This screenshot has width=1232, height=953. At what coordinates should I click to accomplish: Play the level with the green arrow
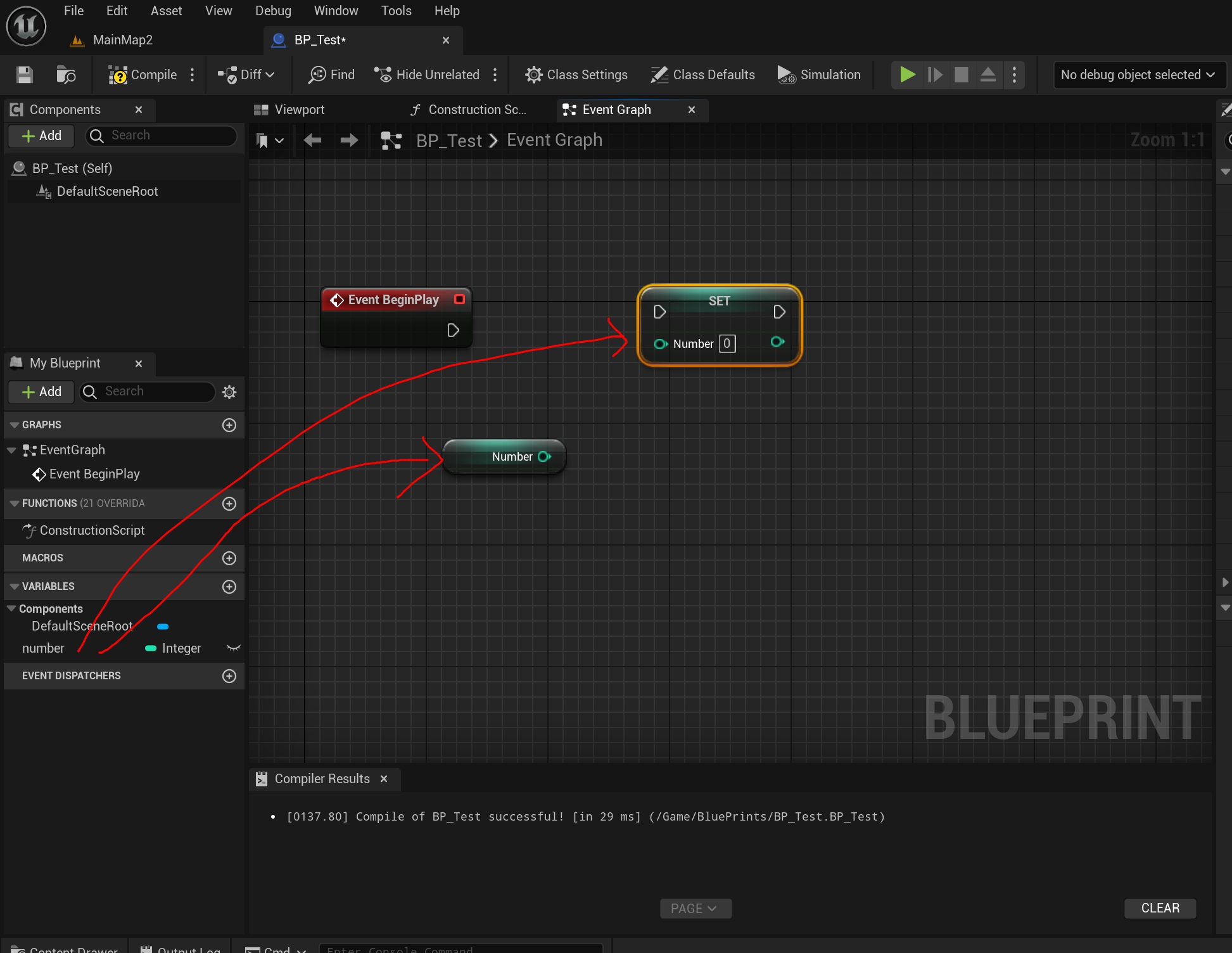[907, 75]
